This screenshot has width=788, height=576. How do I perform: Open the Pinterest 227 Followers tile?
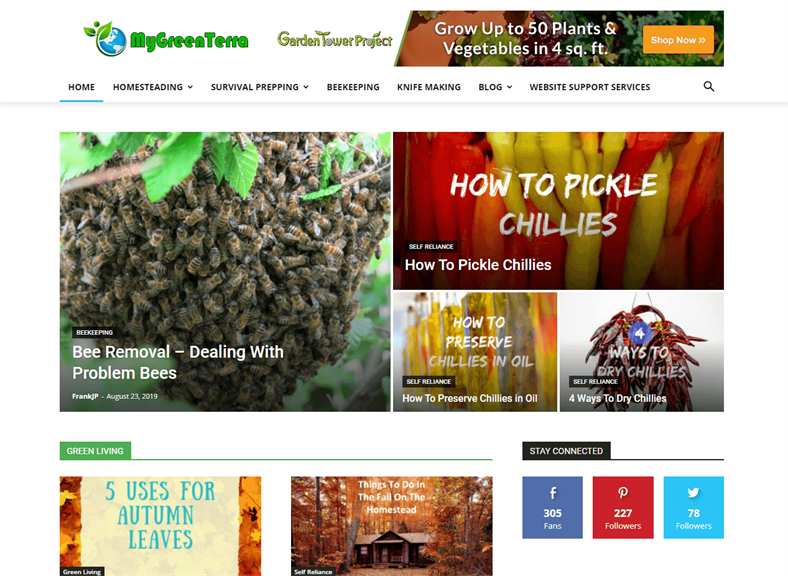623,507
